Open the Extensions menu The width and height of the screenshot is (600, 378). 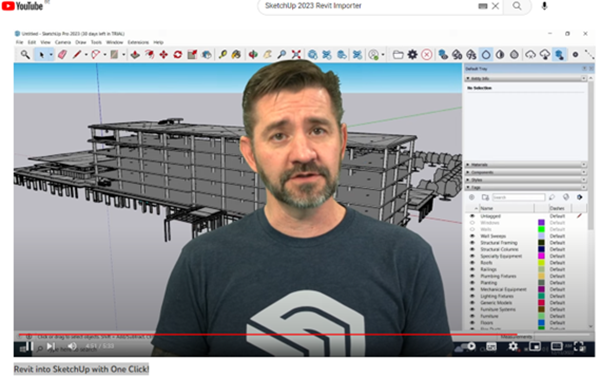(x=138, y=42)
